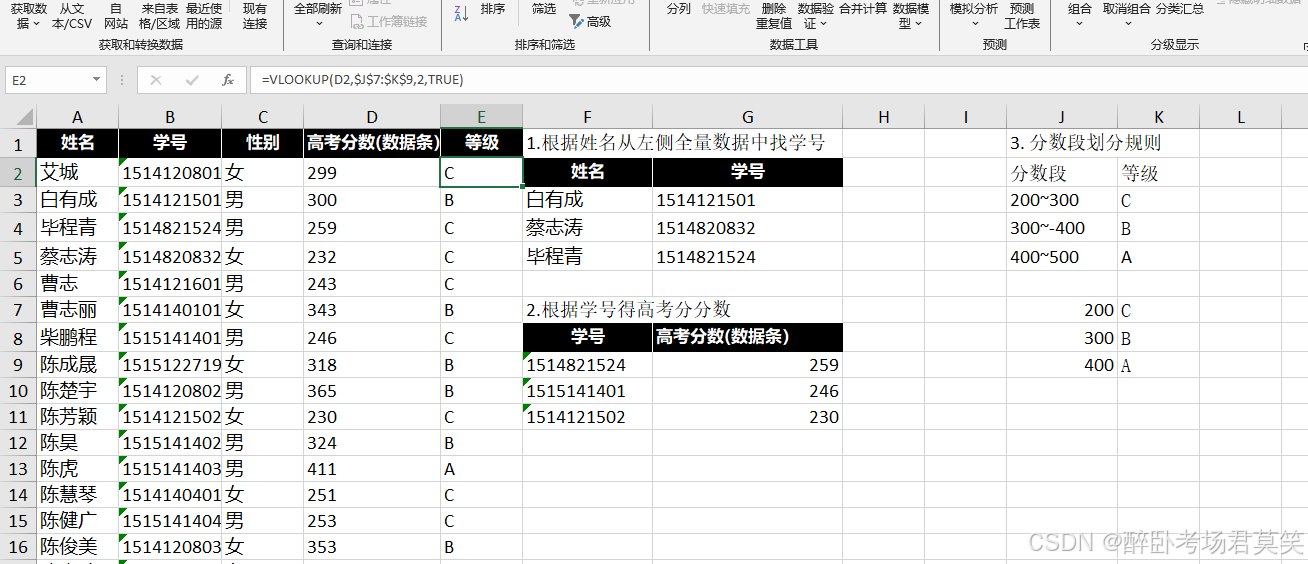
Task: Click threshold cell 400 in column J
Action: pos(1062,365)
